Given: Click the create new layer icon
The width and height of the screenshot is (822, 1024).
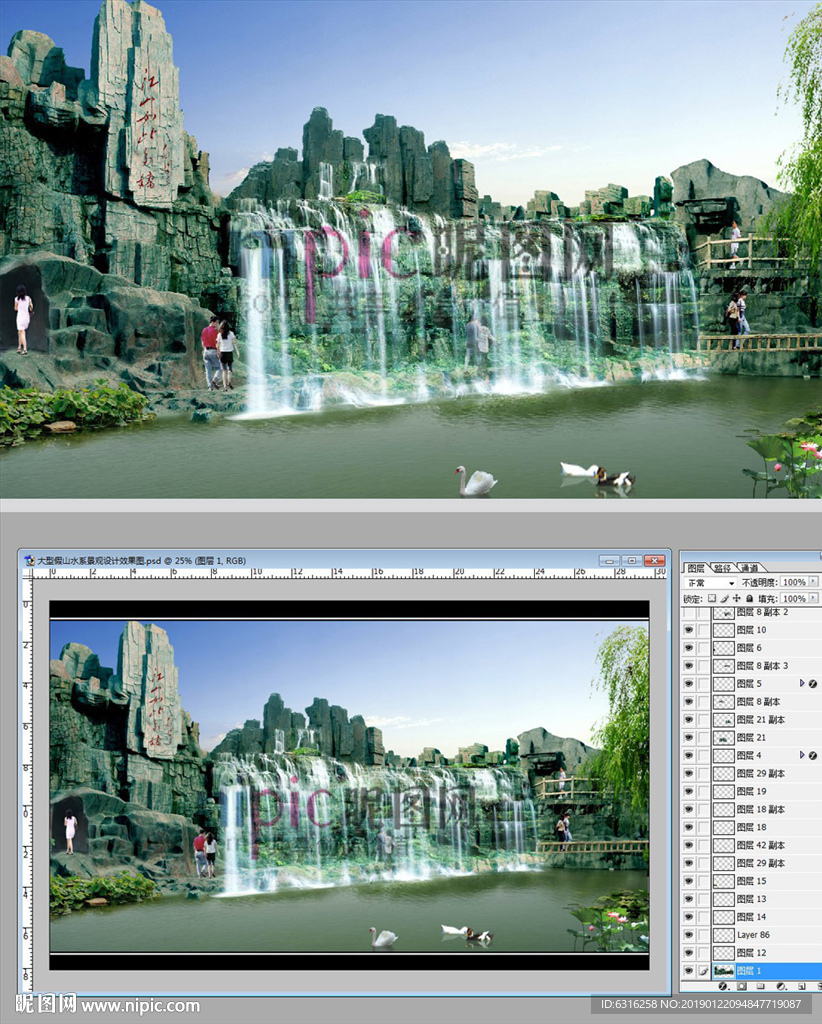Looking at the screenshot, I should (801, 986).
